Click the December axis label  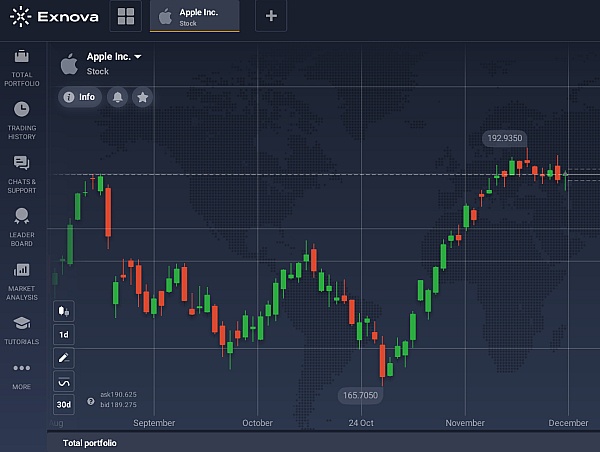568,423
